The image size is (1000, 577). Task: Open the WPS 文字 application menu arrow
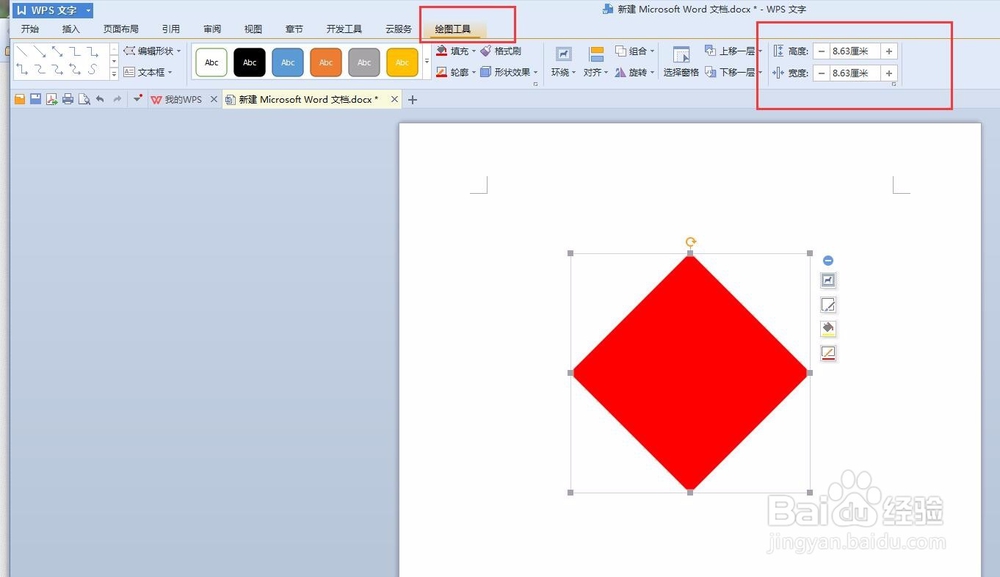coord(88,10)
